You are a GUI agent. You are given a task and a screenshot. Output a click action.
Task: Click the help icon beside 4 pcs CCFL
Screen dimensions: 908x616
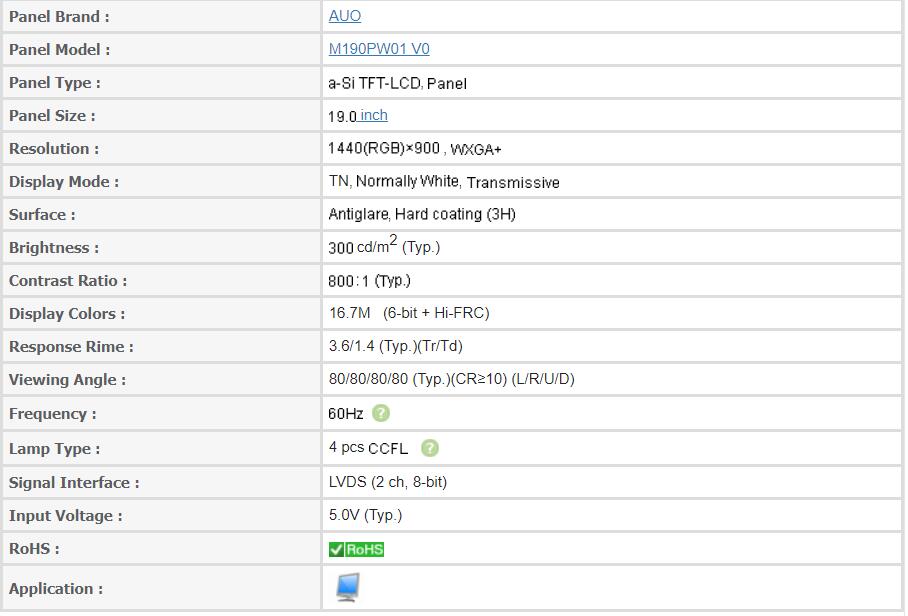(x=429, y=449)
